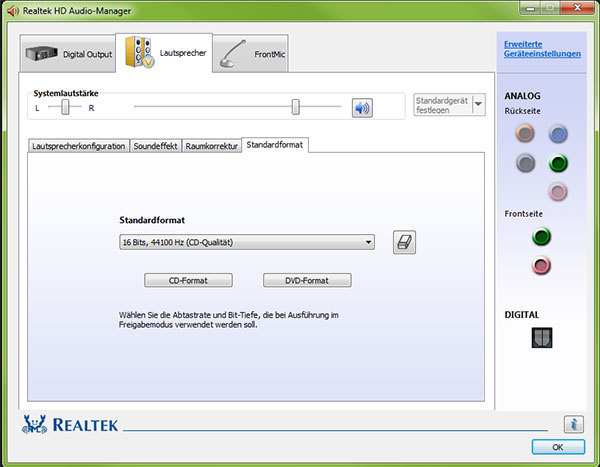Click the eraser reset-to-default format icon
The width and height of the screenshot is (600, 467).
click(x=404, y=242)
